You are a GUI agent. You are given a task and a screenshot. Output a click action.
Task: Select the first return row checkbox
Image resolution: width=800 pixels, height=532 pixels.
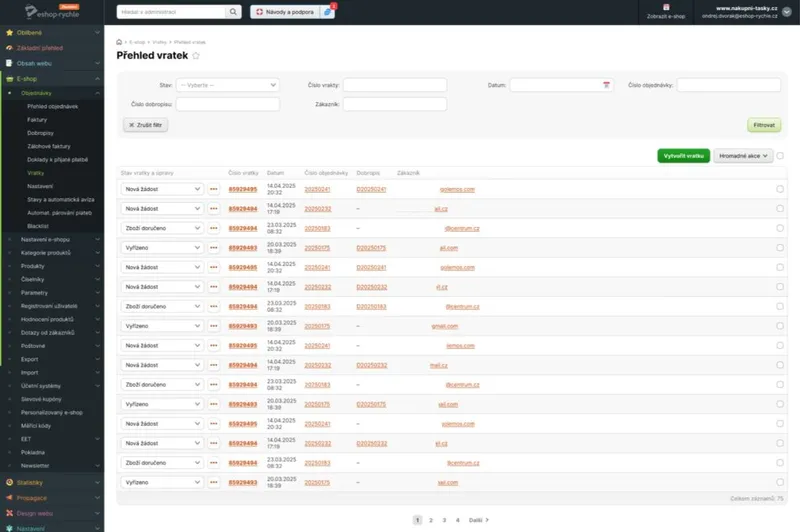pyautogui.click(x=780, y=189)
